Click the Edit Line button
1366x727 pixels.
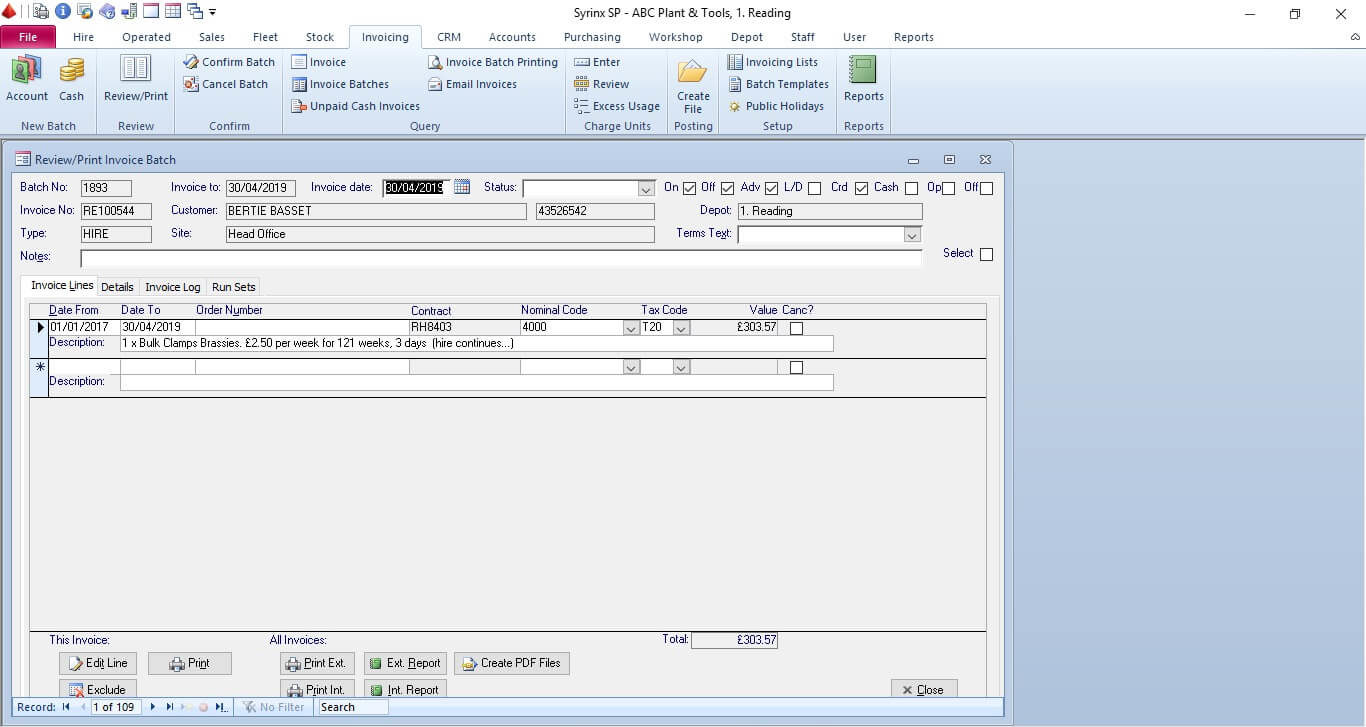[x=98, y=663]
